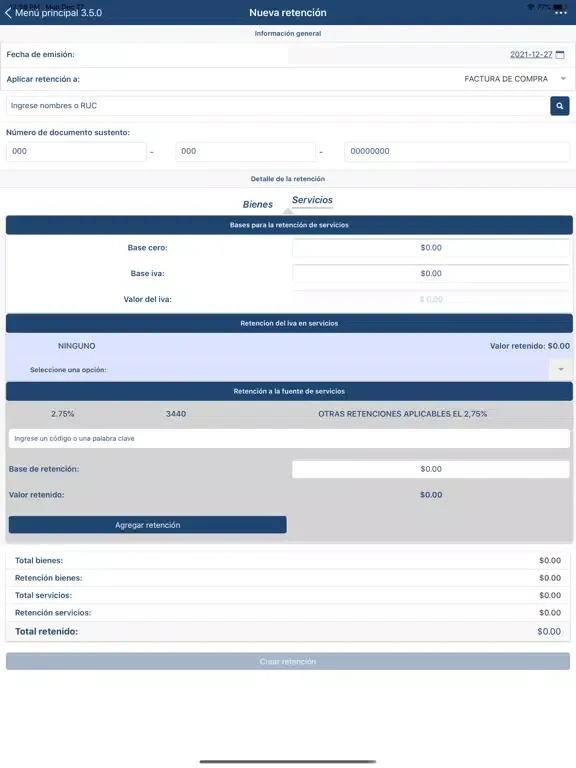Click the 2.75% retention percentage
The width and height of the screenshot is (576, 768).
click(63, 414)
